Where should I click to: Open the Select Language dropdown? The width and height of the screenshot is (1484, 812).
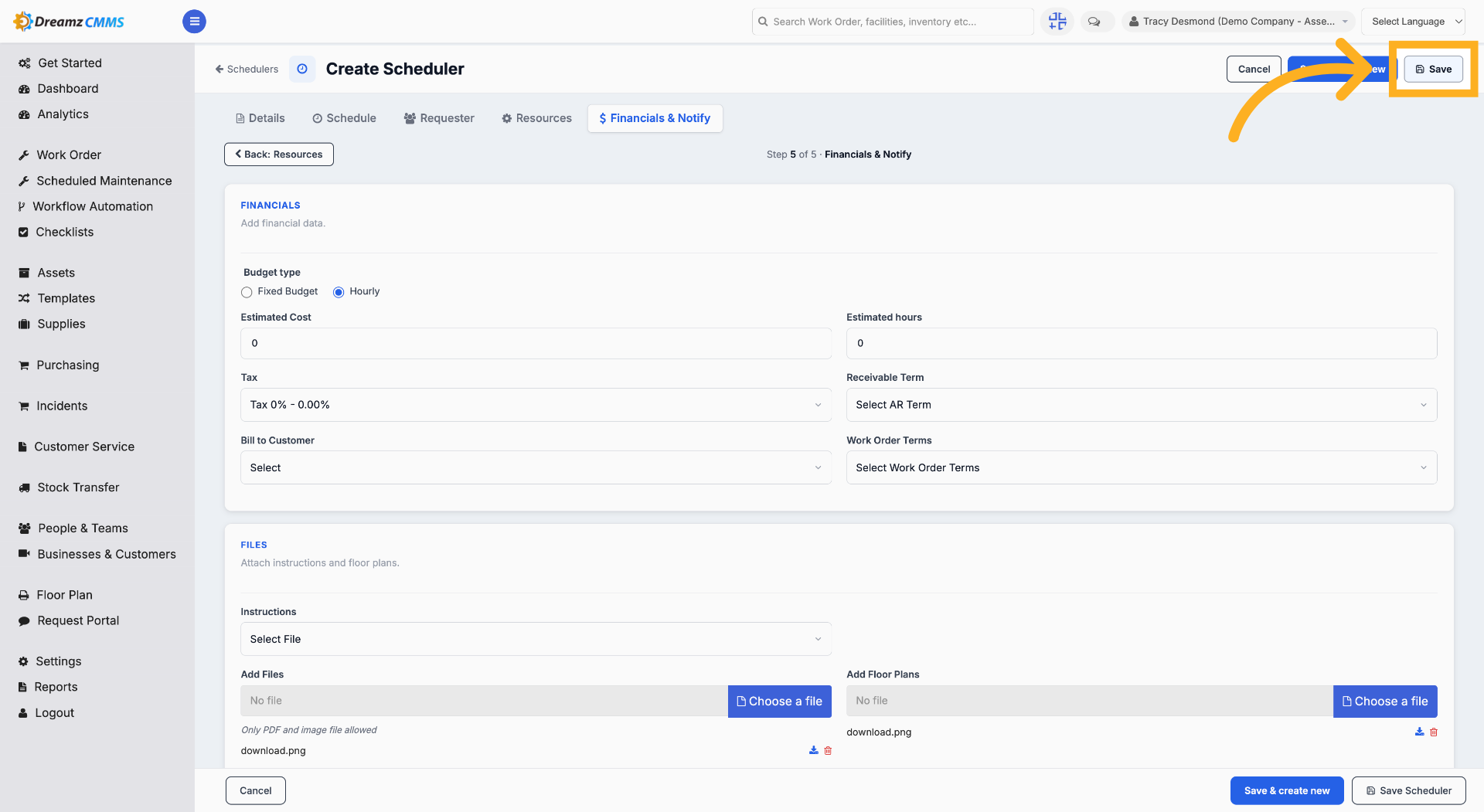click(x=1414, y=22)
